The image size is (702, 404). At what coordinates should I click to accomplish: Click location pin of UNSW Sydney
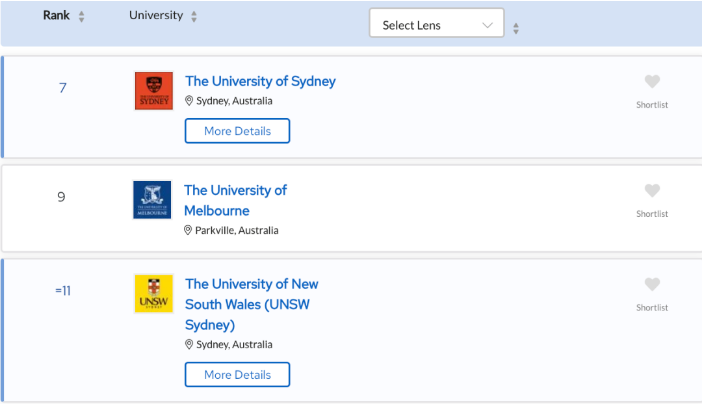click(x=189, y=344)
